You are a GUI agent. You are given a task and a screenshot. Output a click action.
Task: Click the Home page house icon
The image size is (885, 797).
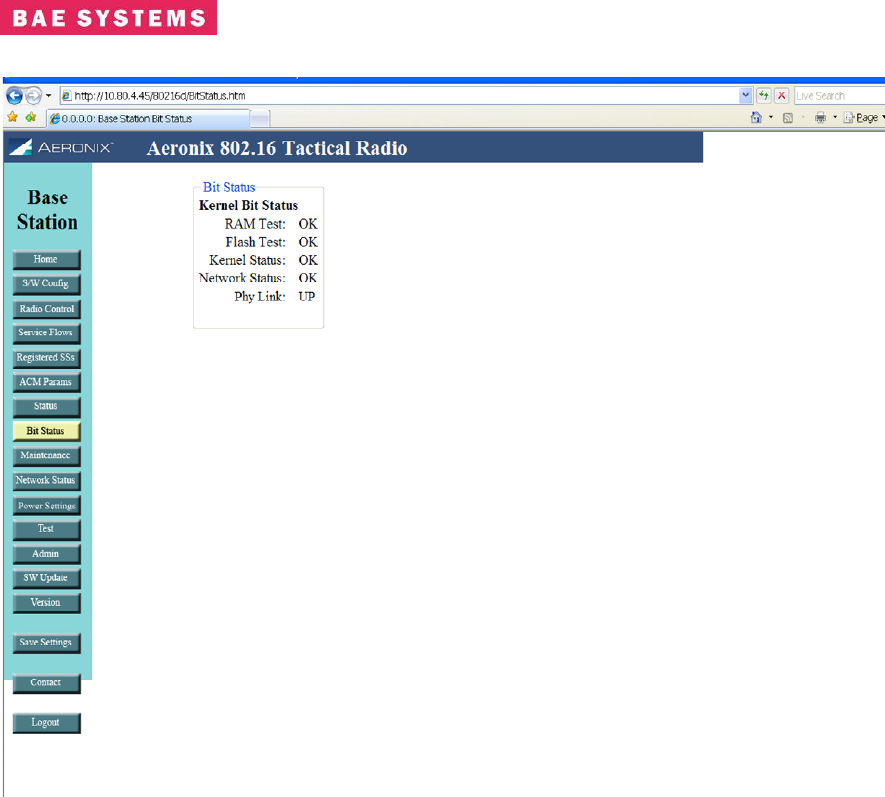(756, 117)
